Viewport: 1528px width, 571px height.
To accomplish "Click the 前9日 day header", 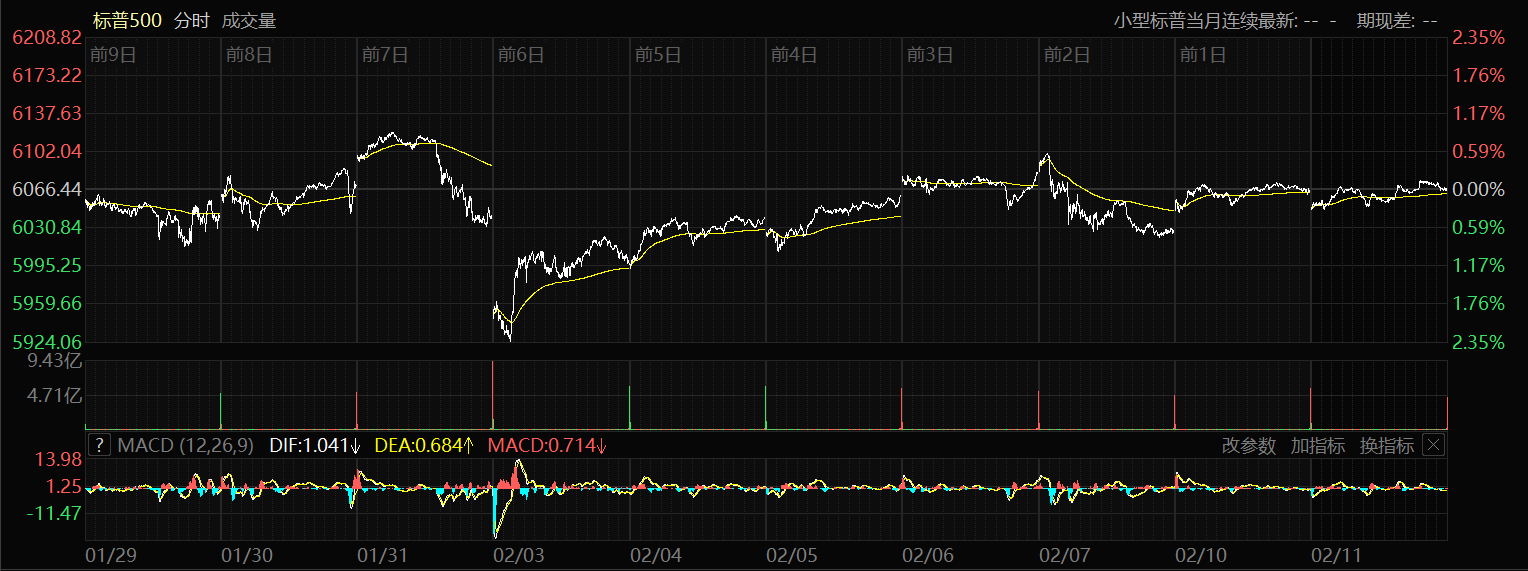I will point(113,55).
